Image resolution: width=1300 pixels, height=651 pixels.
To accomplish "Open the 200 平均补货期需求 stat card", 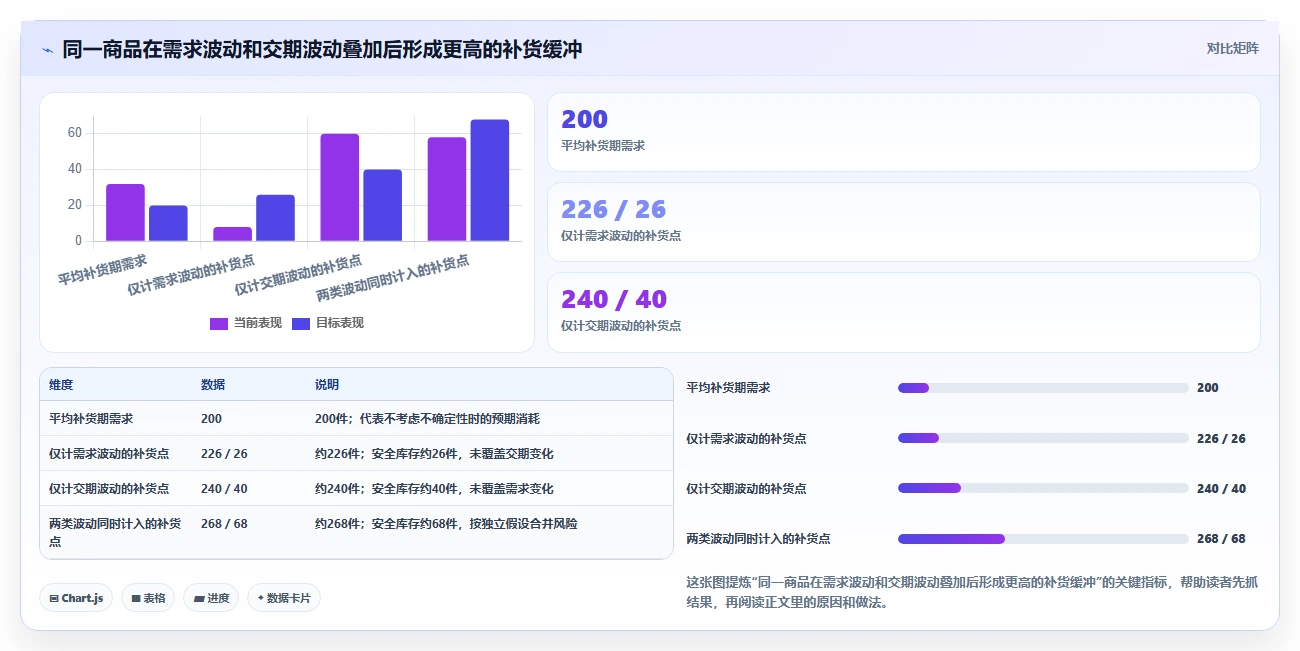I will (x=904, y=132).
